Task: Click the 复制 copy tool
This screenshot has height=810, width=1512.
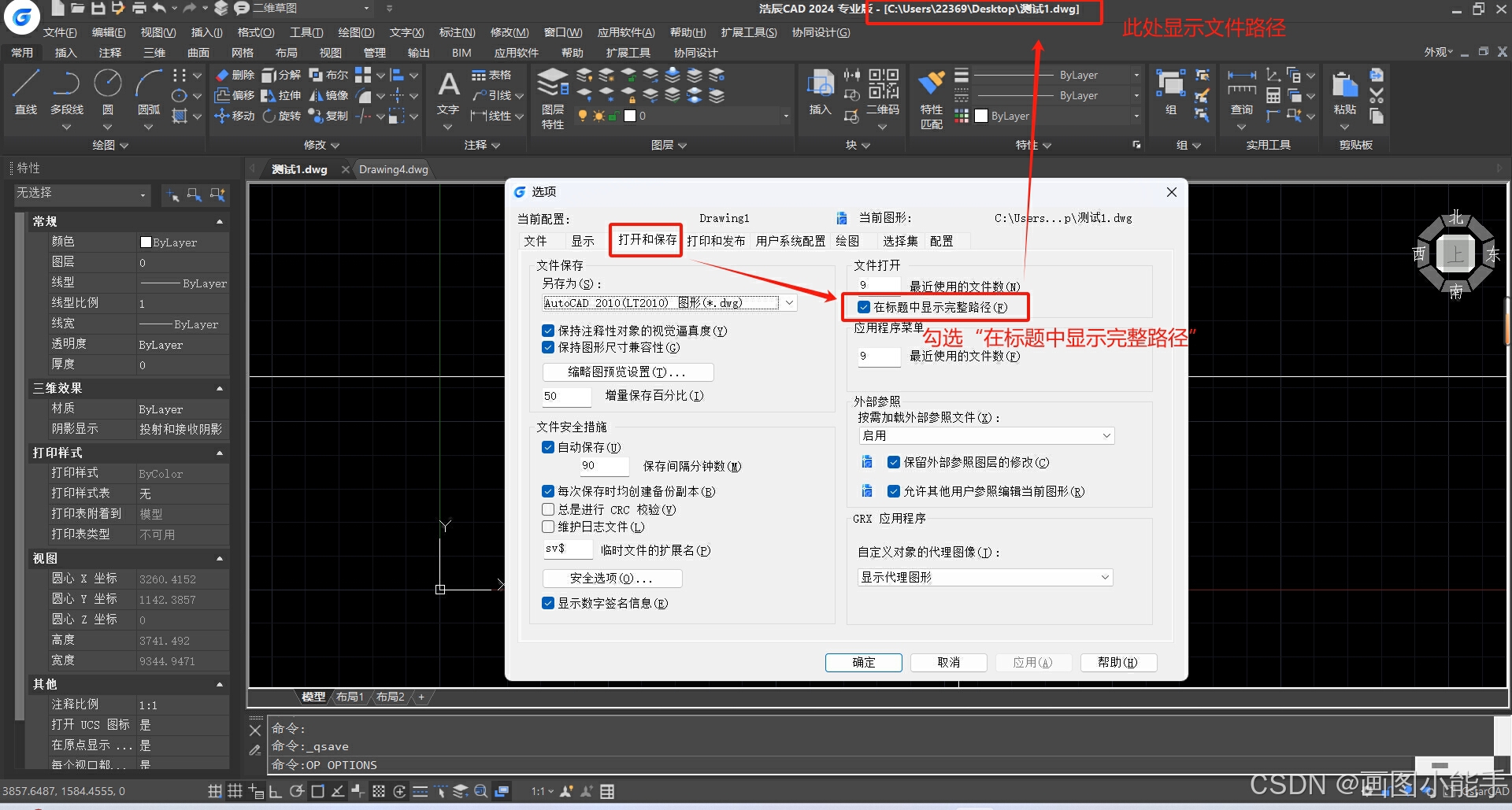Action: coord(328,116)
